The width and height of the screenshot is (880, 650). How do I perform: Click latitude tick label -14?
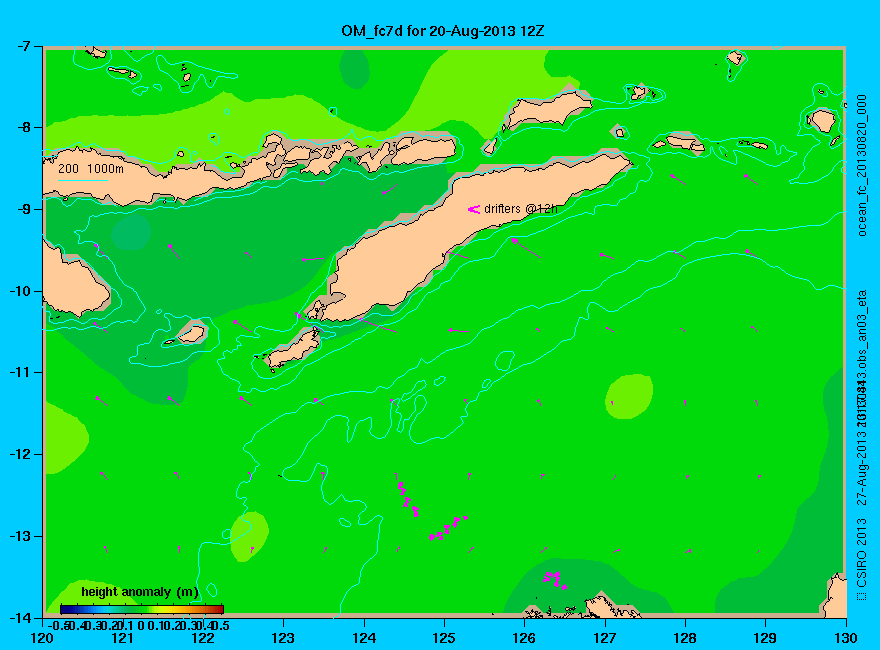[22, 618]
